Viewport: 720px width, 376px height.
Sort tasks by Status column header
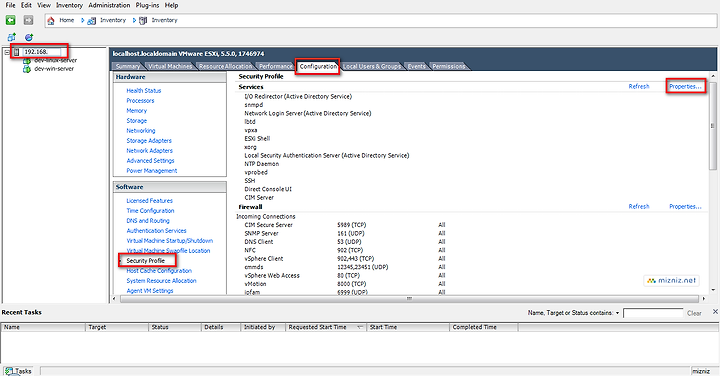[175, 327]
